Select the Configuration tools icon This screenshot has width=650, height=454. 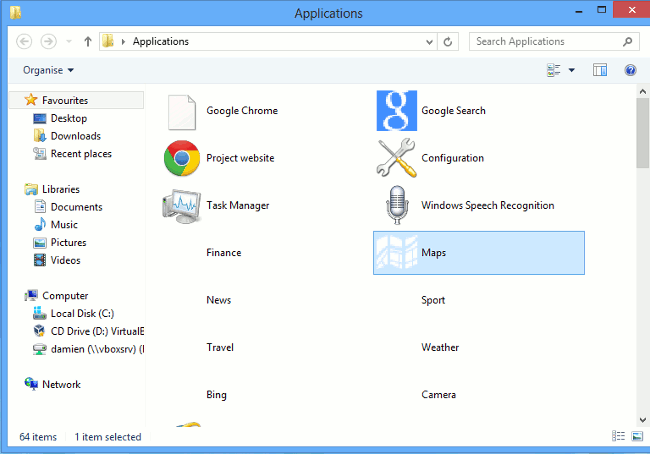click(396, 158)
